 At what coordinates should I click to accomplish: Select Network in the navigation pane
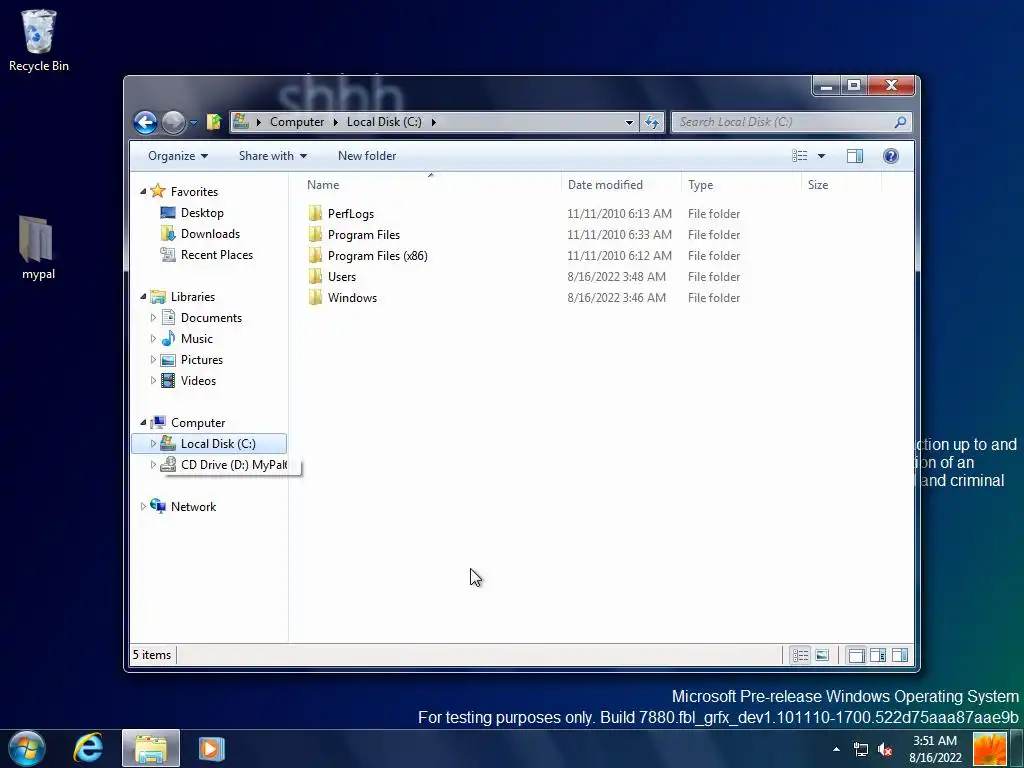(x=193, y=507)
